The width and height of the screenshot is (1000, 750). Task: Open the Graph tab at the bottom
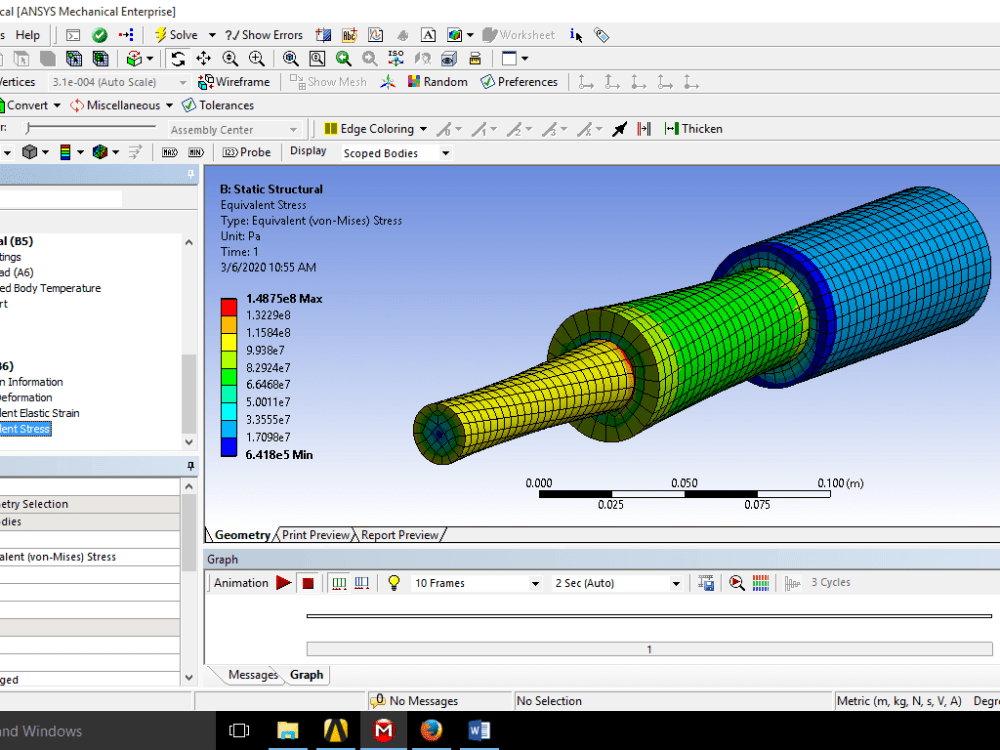(306, 675)
